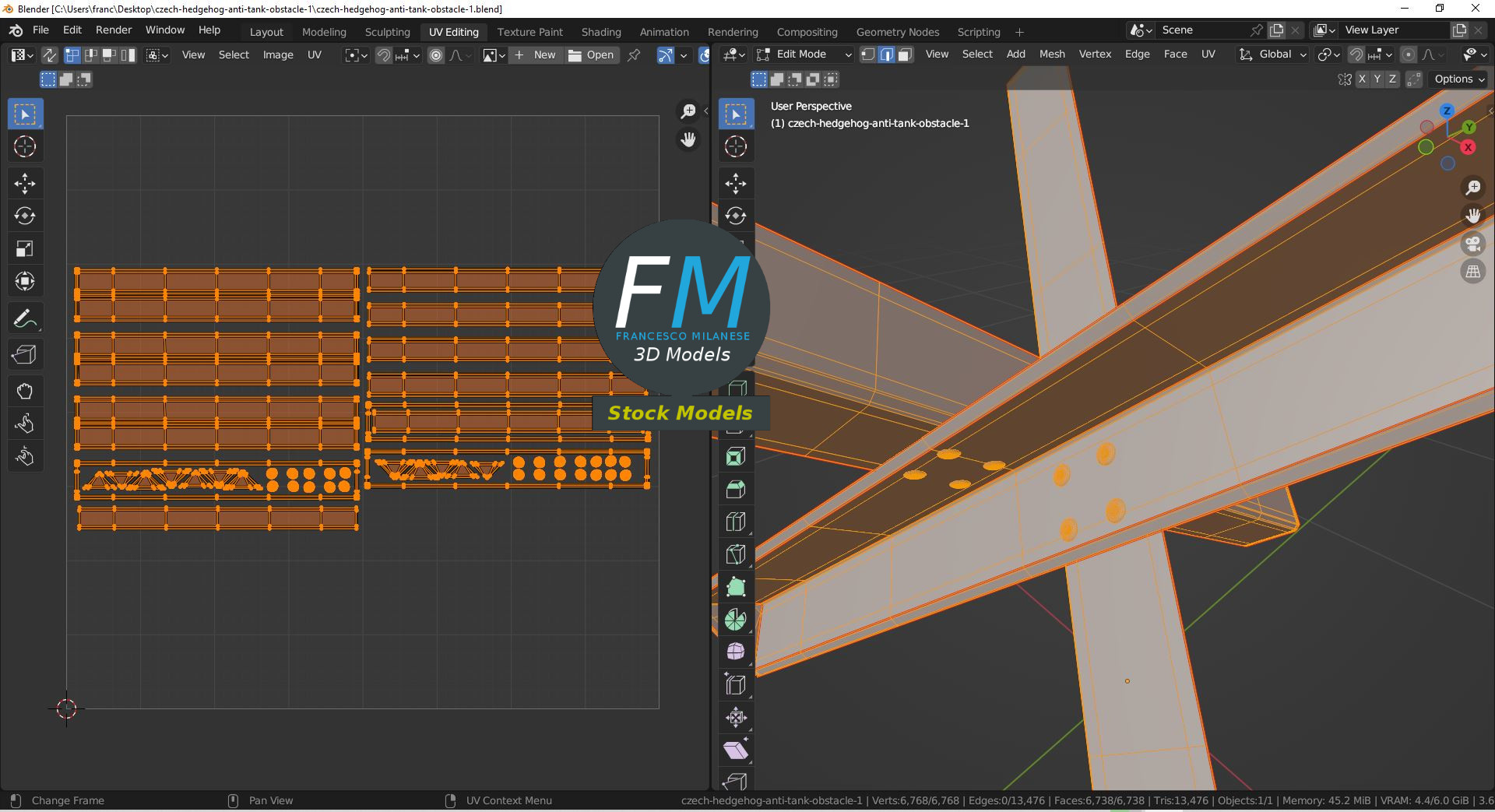This screenshot has height=812, width=1495.
Task: Open the File menu
Action: (40, 30)
